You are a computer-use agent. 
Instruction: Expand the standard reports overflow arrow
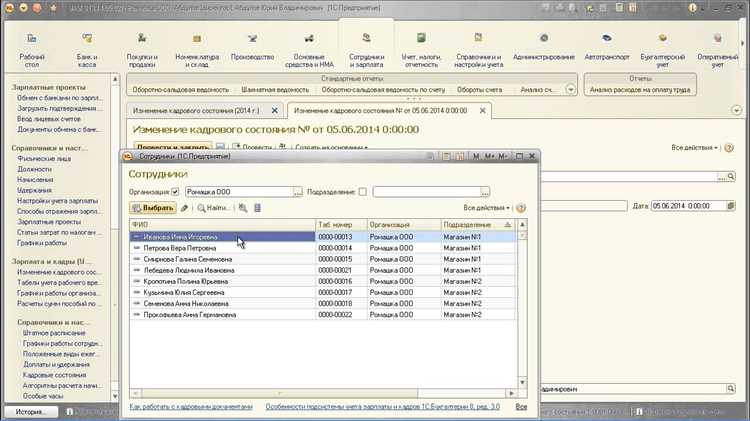(570, 89)
